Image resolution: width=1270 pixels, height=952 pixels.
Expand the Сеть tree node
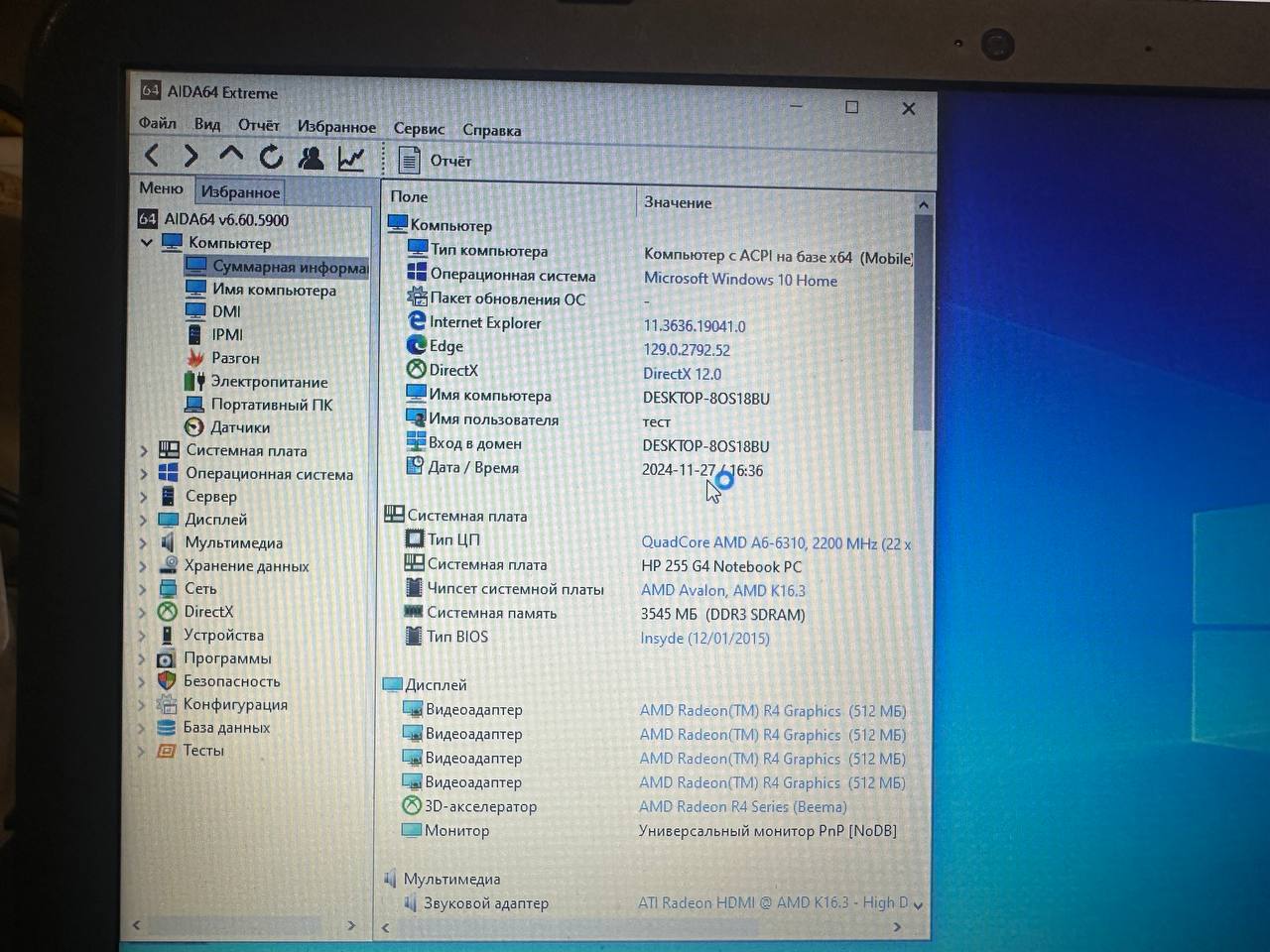[x=144, y=589]
